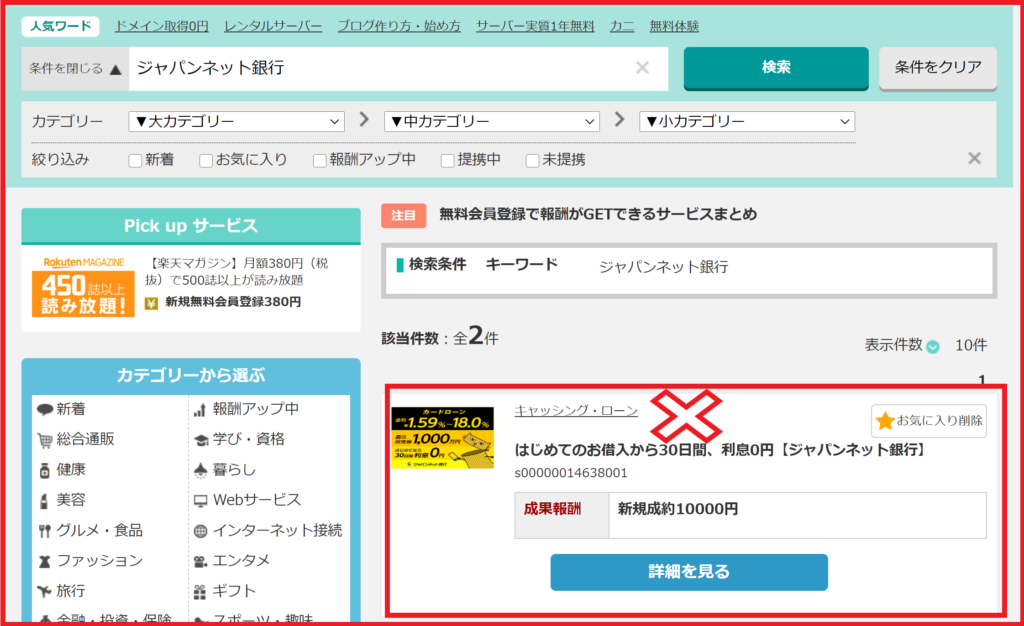This screenshot has width=1024, height=626.
Task: Select the 新着 category text link
Action: [71, 409]
